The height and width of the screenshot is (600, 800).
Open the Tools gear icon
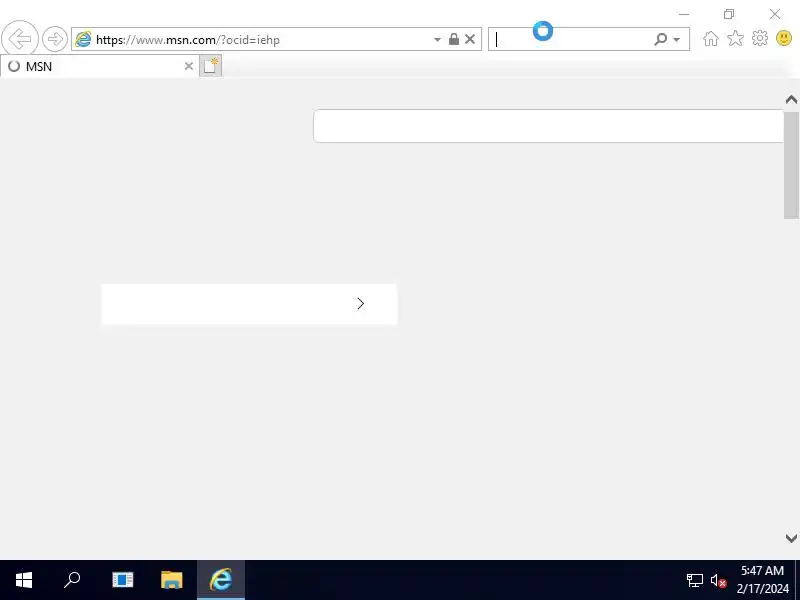tap(760, 38)
